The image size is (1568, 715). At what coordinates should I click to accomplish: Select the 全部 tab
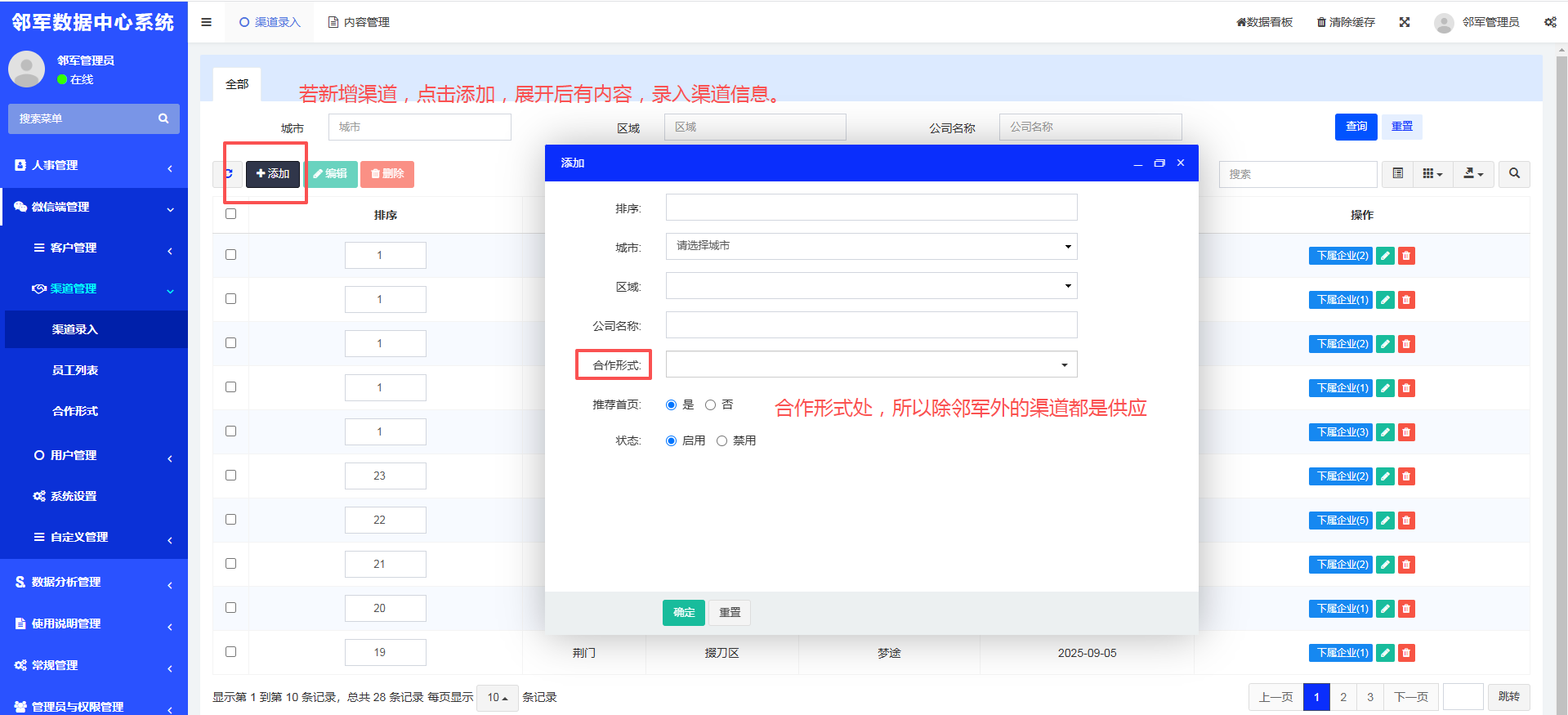[x=237, y=84]
